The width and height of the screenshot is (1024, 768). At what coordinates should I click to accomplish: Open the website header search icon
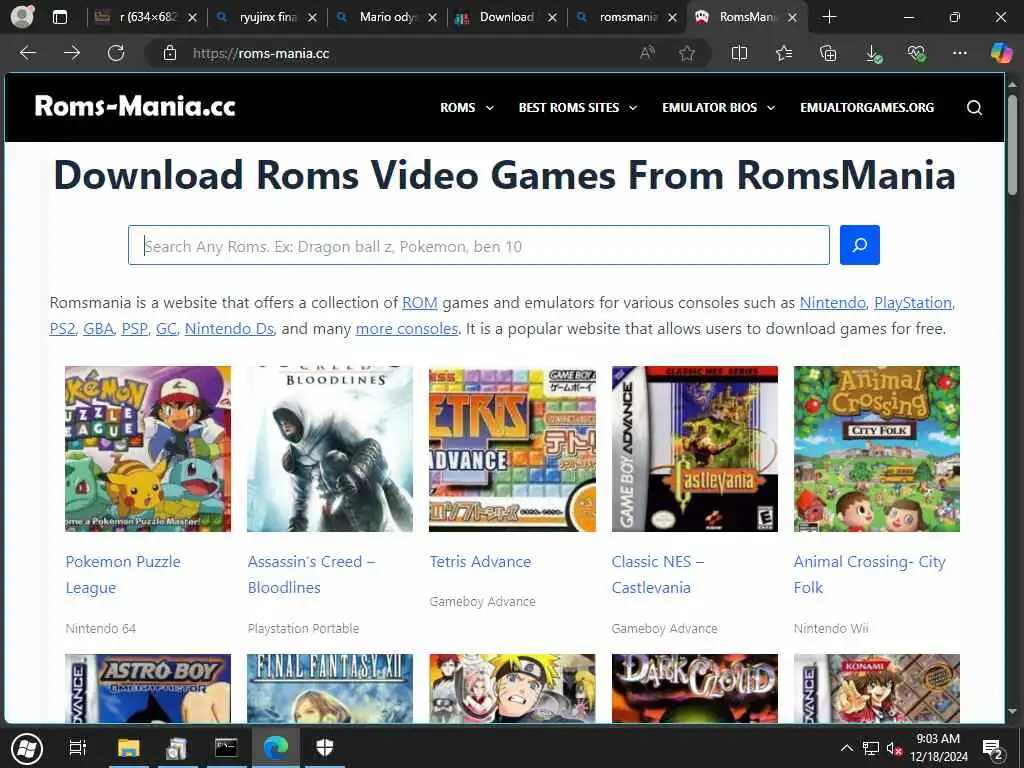tap(974, 108)
